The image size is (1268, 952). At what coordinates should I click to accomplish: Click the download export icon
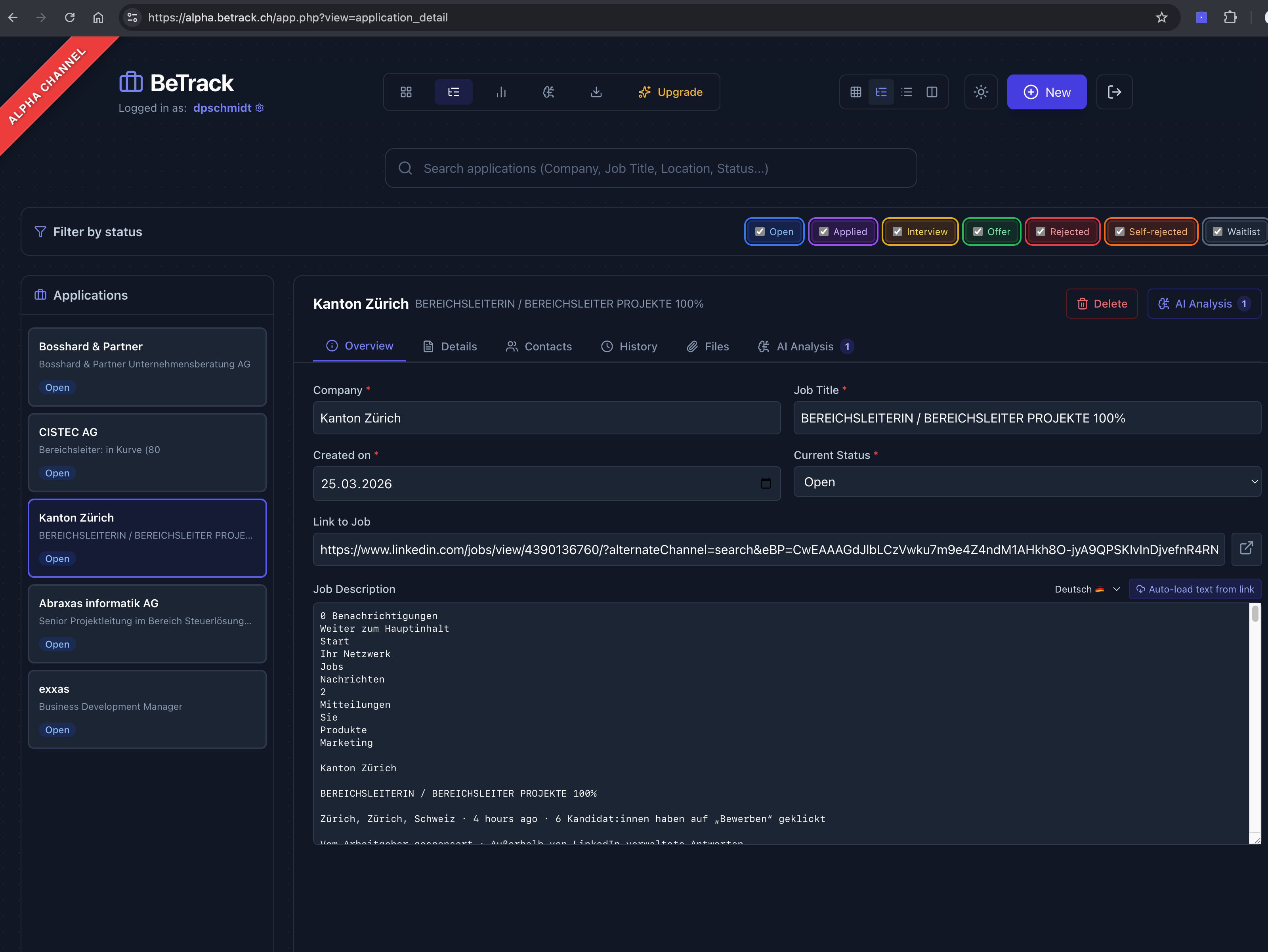[x=597, y=92]
